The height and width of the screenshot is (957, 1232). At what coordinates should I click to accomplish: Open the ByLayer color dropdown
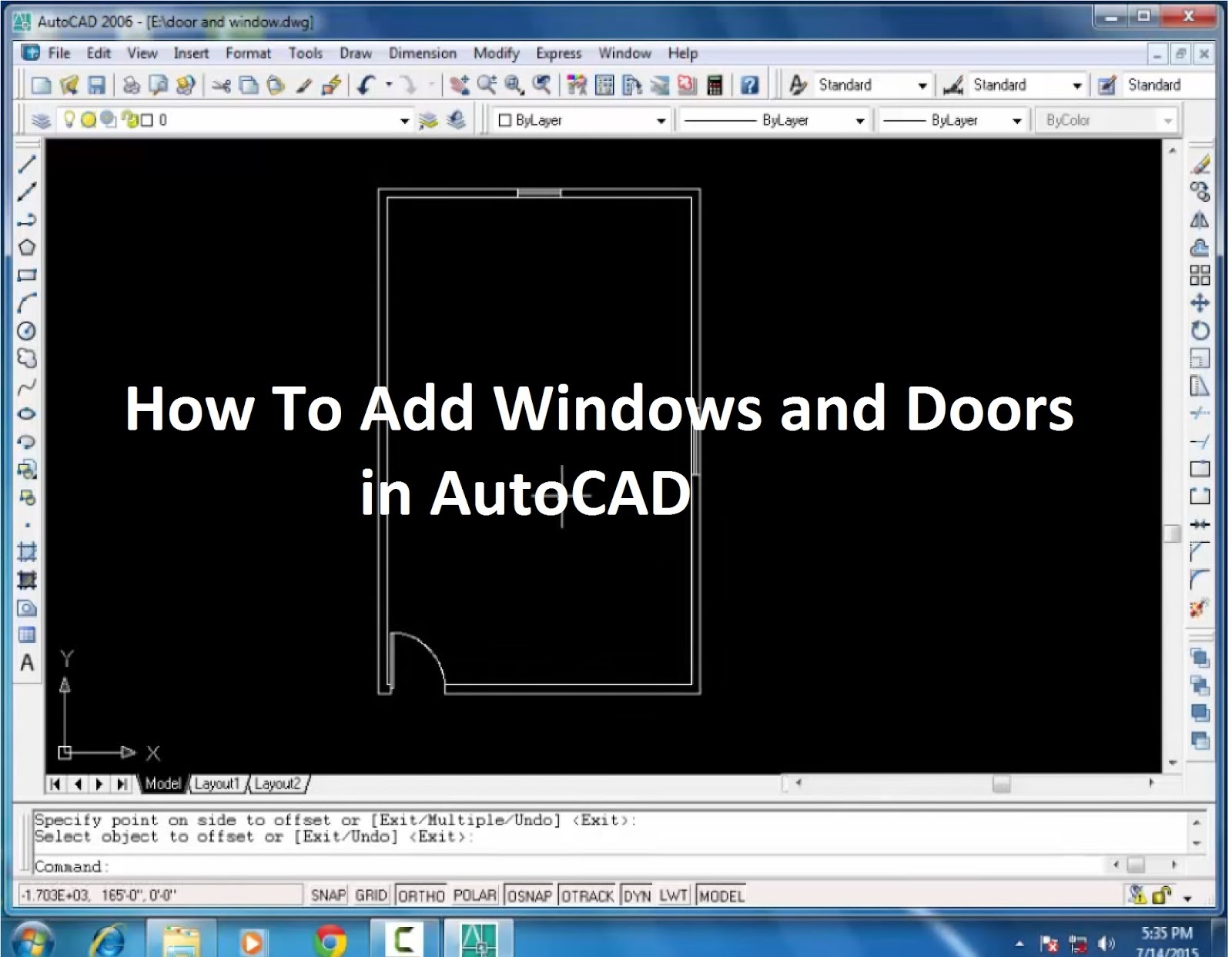coord(661,121)
